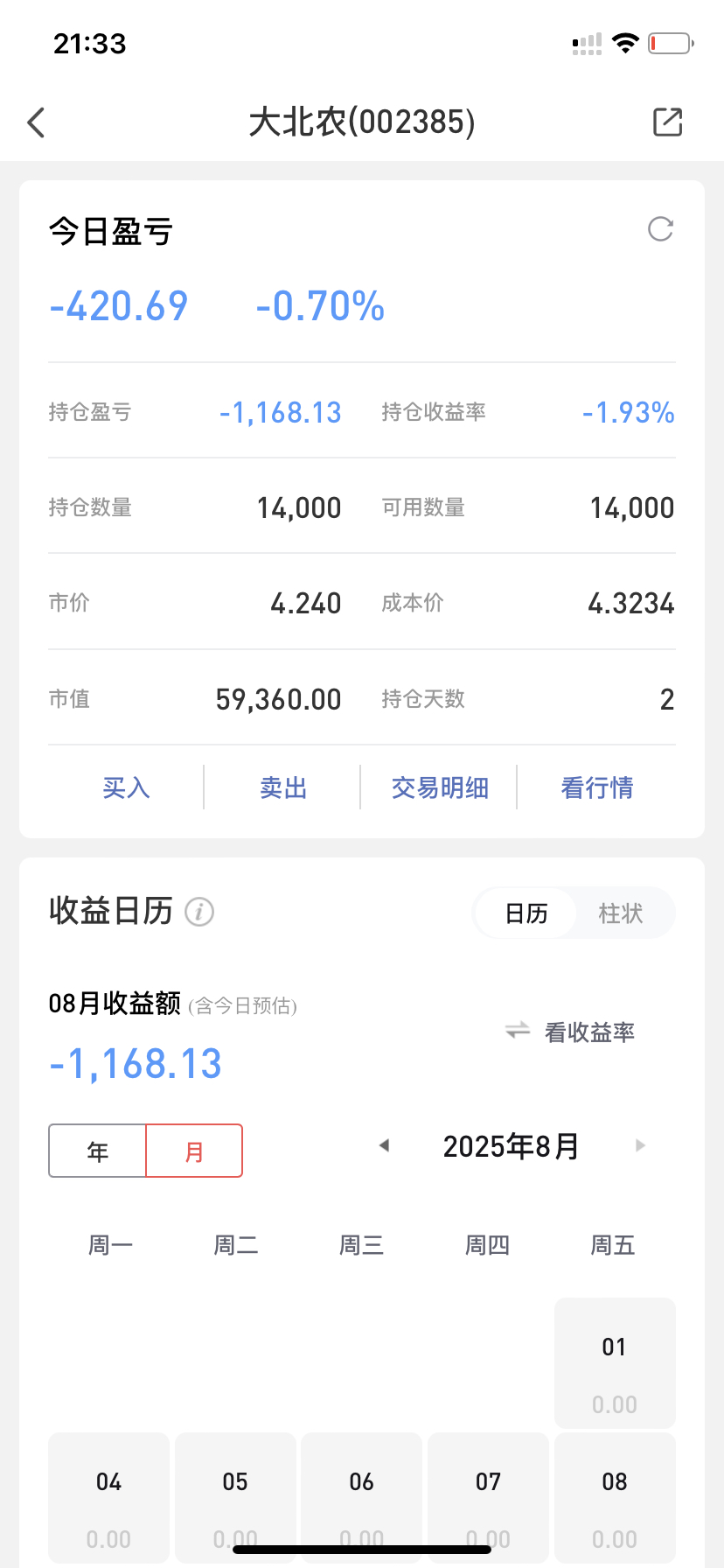The height and width of the screenshot is (1568, 724).
Task: Tap 成本价 value 4.3234
Action: pos(631,603)
